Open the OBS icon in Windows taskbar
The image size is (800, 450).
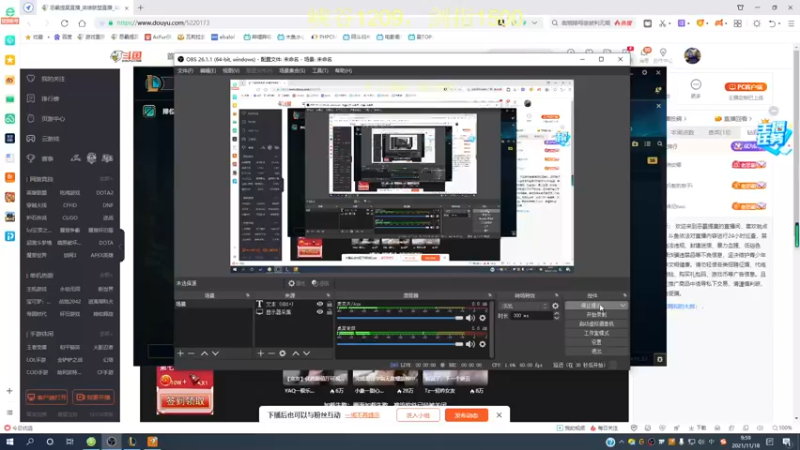tap(111, 442)
